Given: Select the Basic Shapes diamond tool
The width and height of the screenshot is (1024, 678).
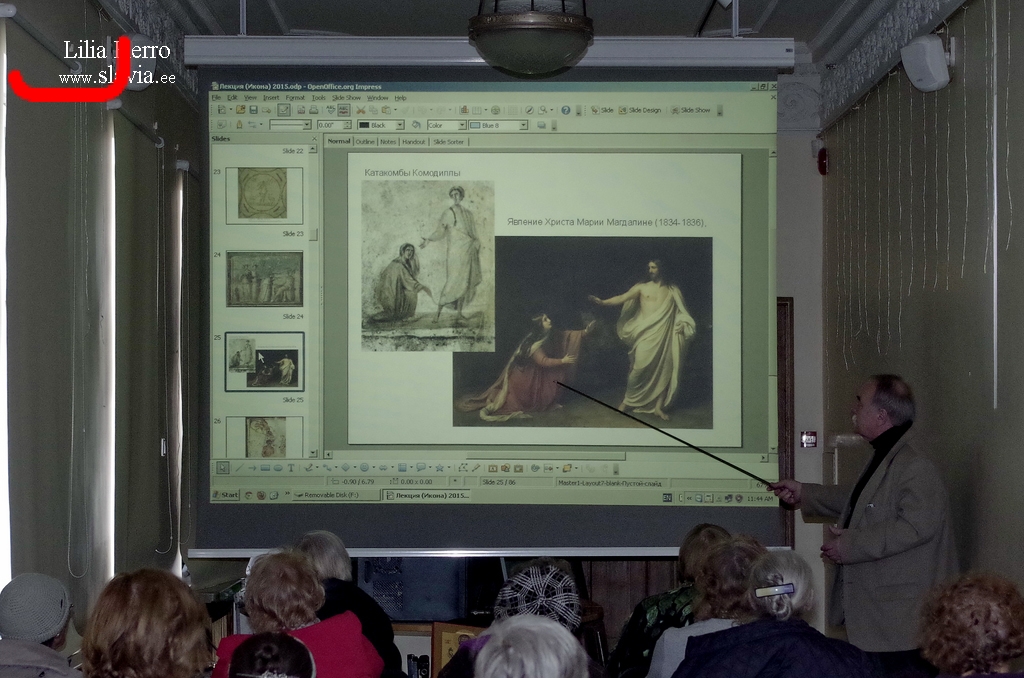Looking at the screenshot, I should click(345, 468).
